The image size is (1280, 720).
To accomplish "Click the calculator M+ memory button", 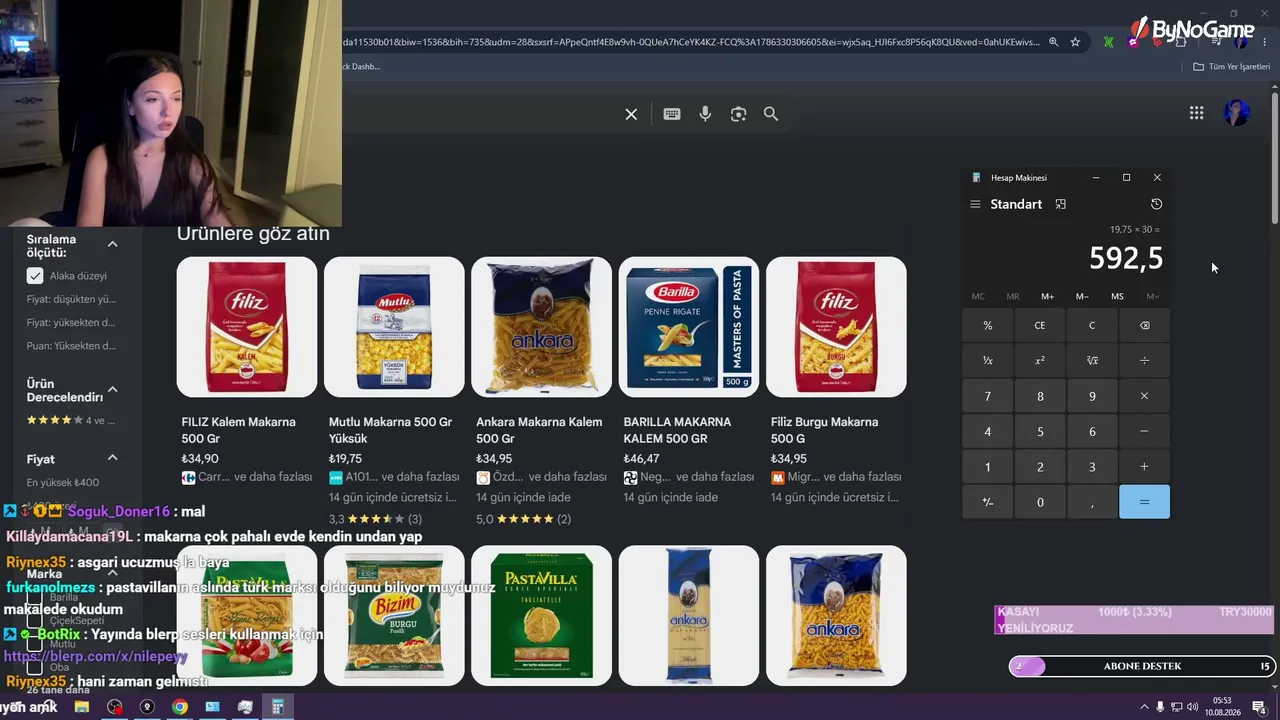I will coord(1047,296).
